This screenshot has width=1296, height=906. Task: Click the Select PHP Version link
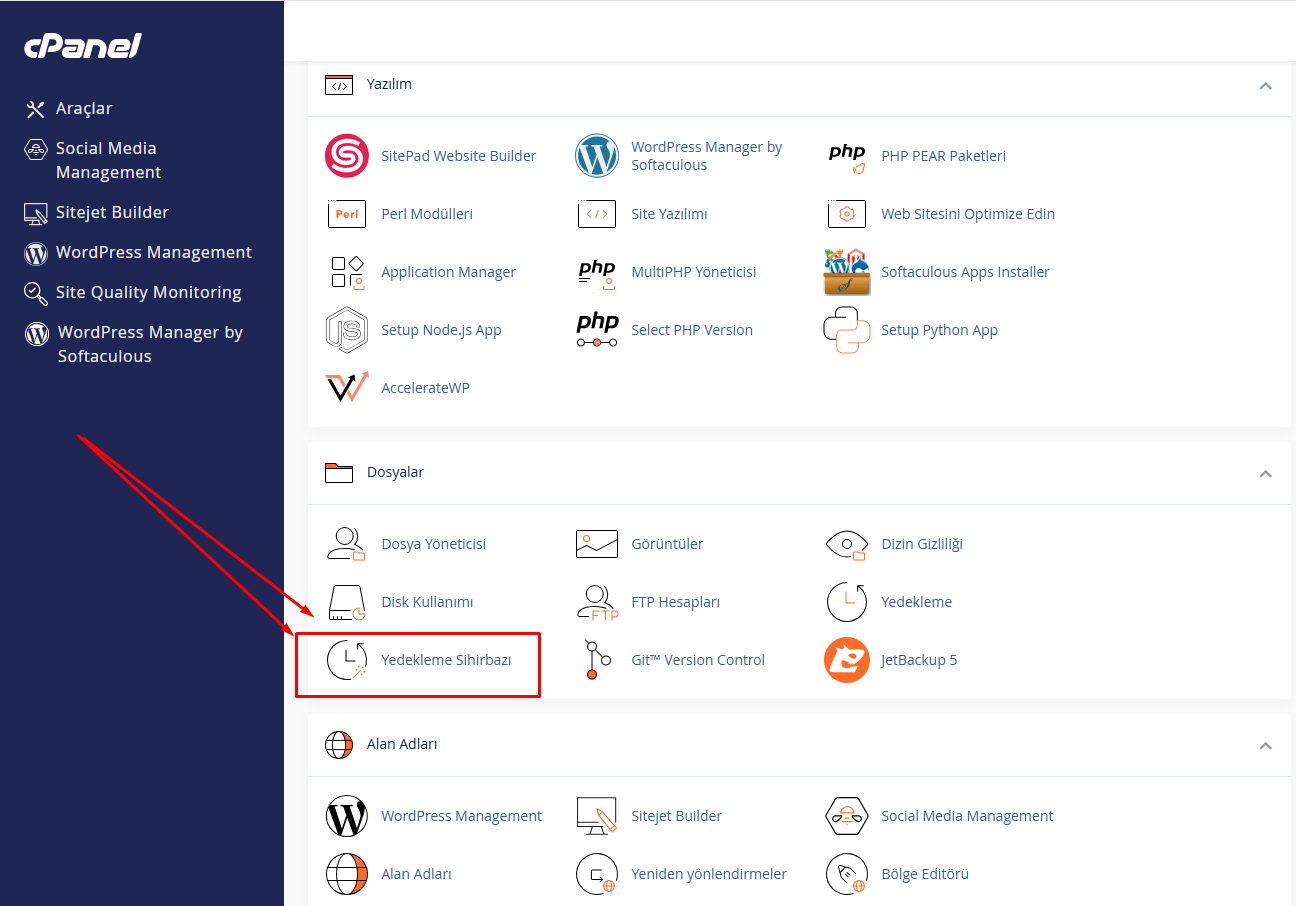(x=692, y=330)
